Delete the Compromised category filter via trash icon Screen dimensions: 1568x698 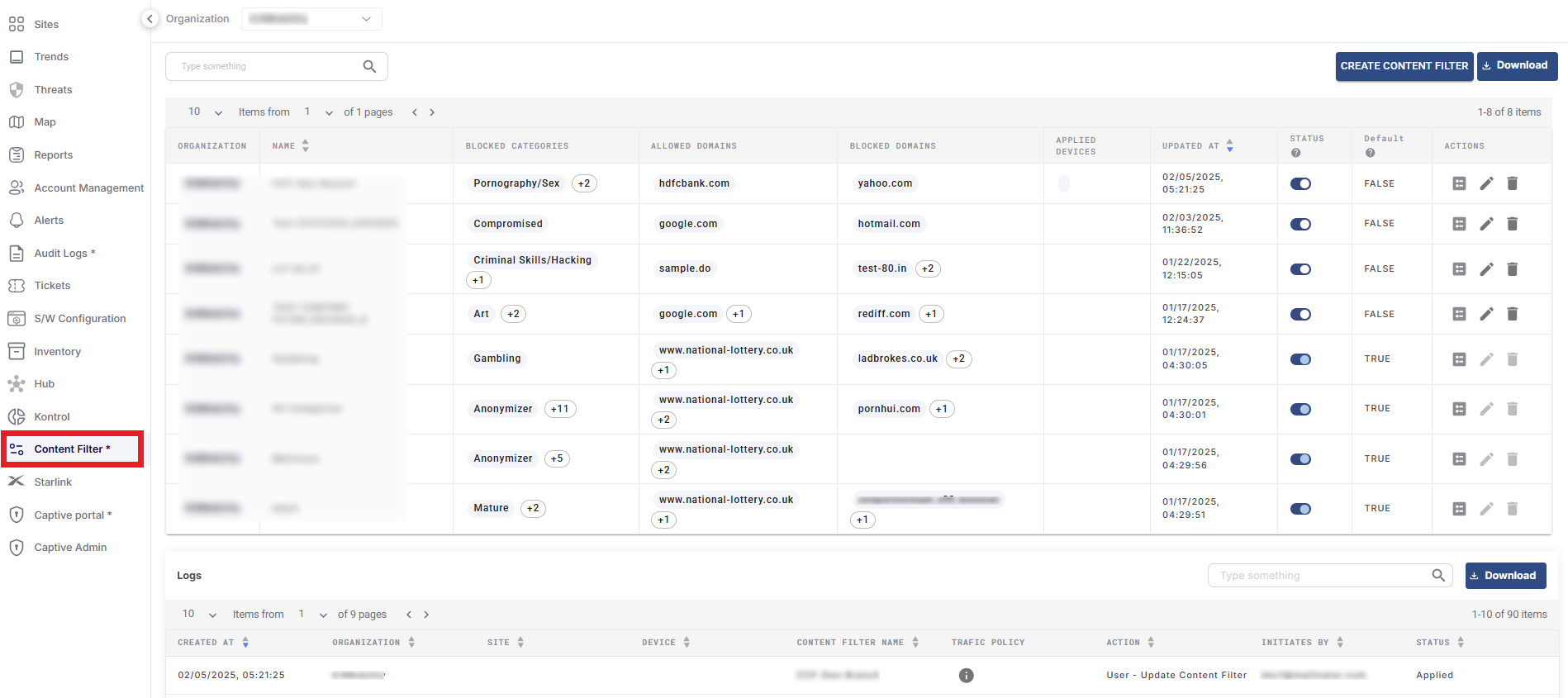click(x=1512, y=224)
